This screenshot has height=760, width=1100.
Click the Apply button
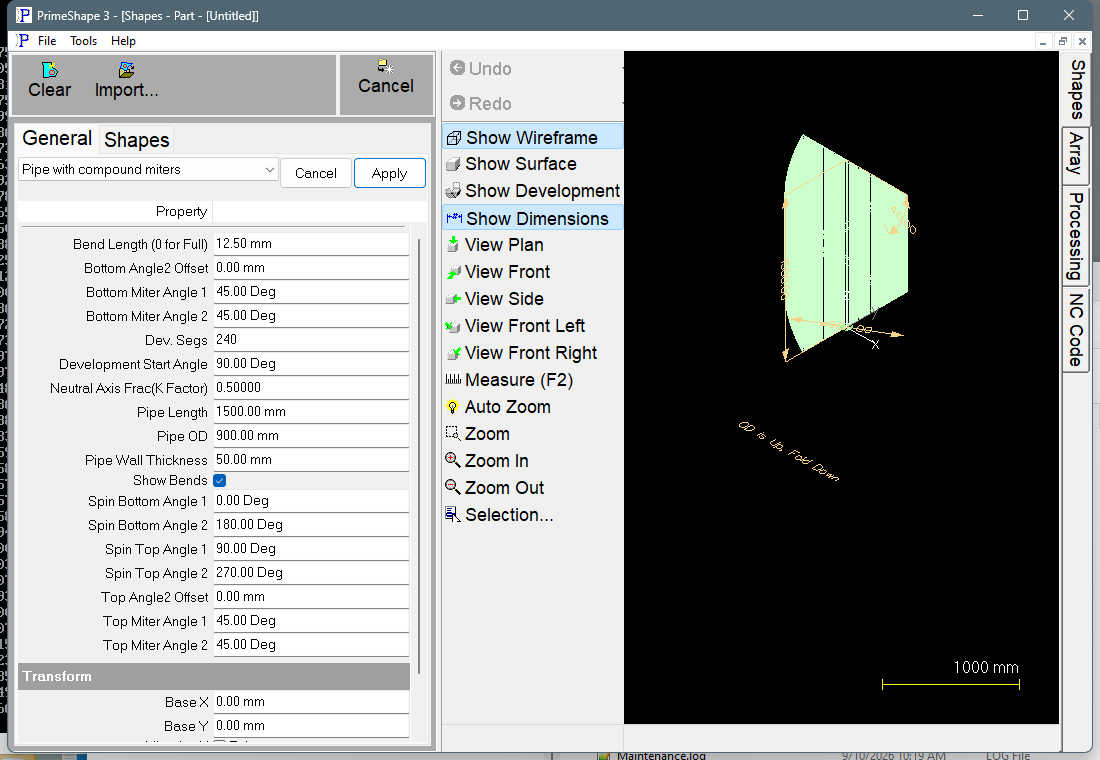point(389,173)
